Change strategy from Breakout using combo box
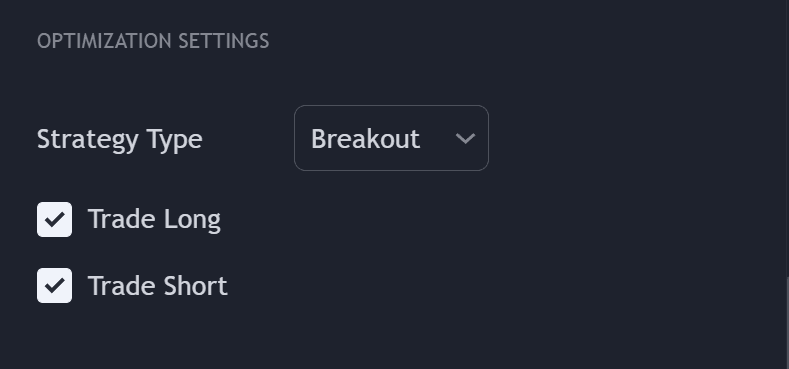 [x=391, y=138]
